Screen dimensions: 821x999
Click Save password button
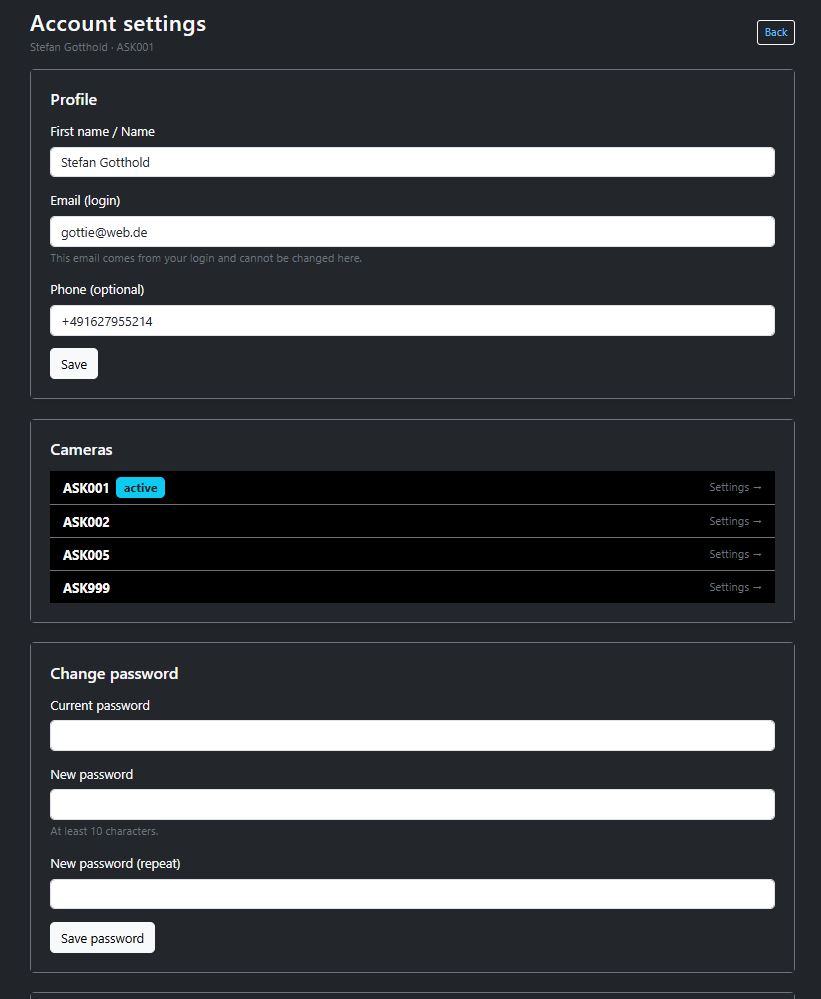[x=102, y=937]
